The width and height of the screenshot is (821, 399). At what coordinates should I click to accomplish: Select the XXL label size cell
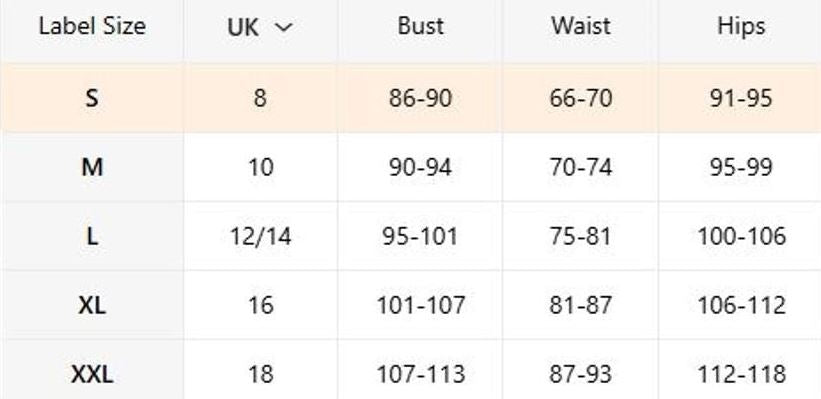tap(92, 374)
